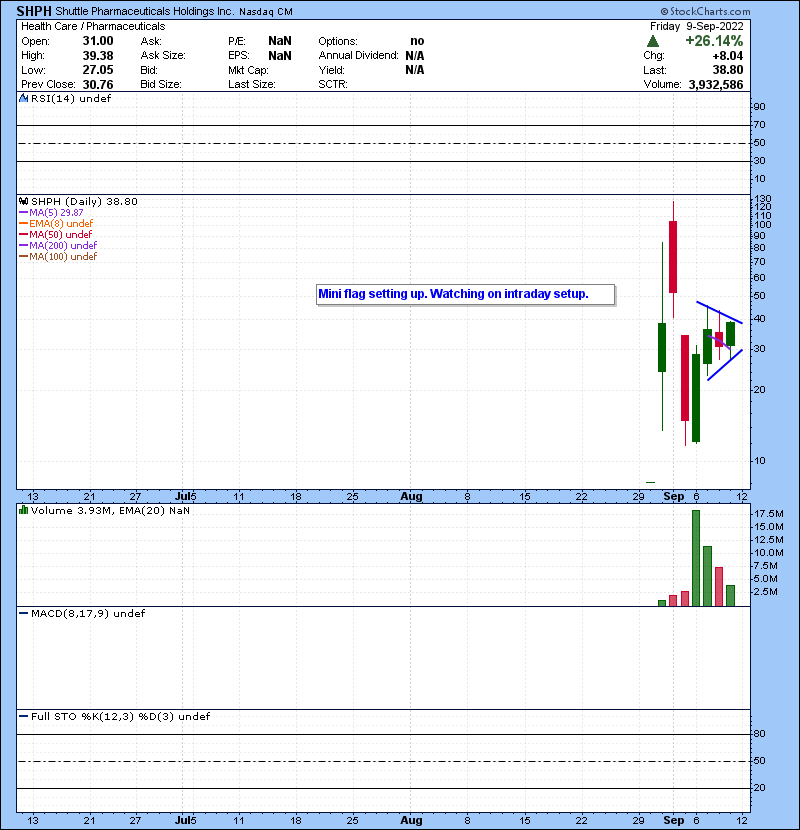Click the tallest green volume bar

696,558
